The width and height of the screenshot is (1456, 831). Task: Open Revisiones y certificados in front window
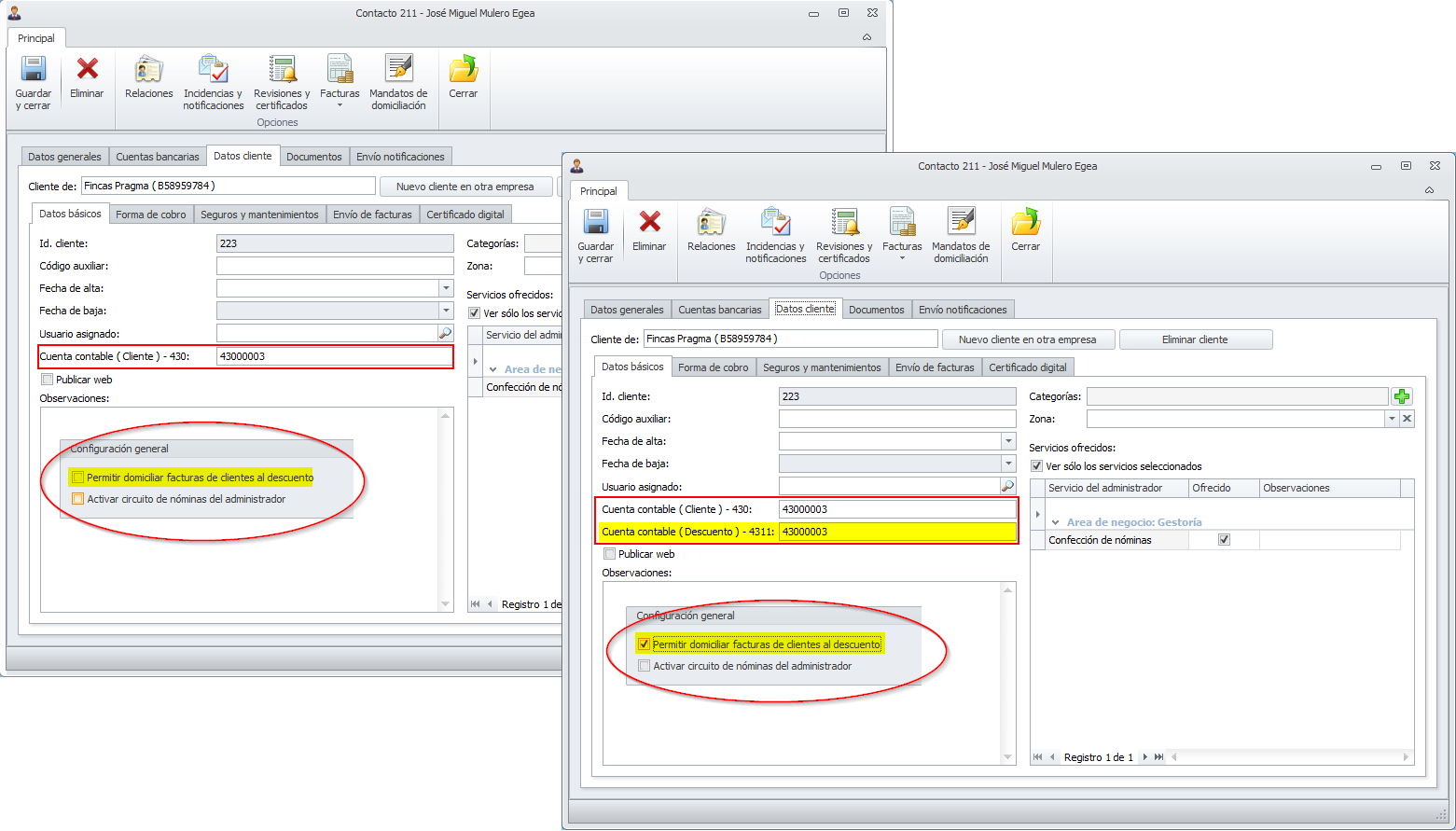844,235
